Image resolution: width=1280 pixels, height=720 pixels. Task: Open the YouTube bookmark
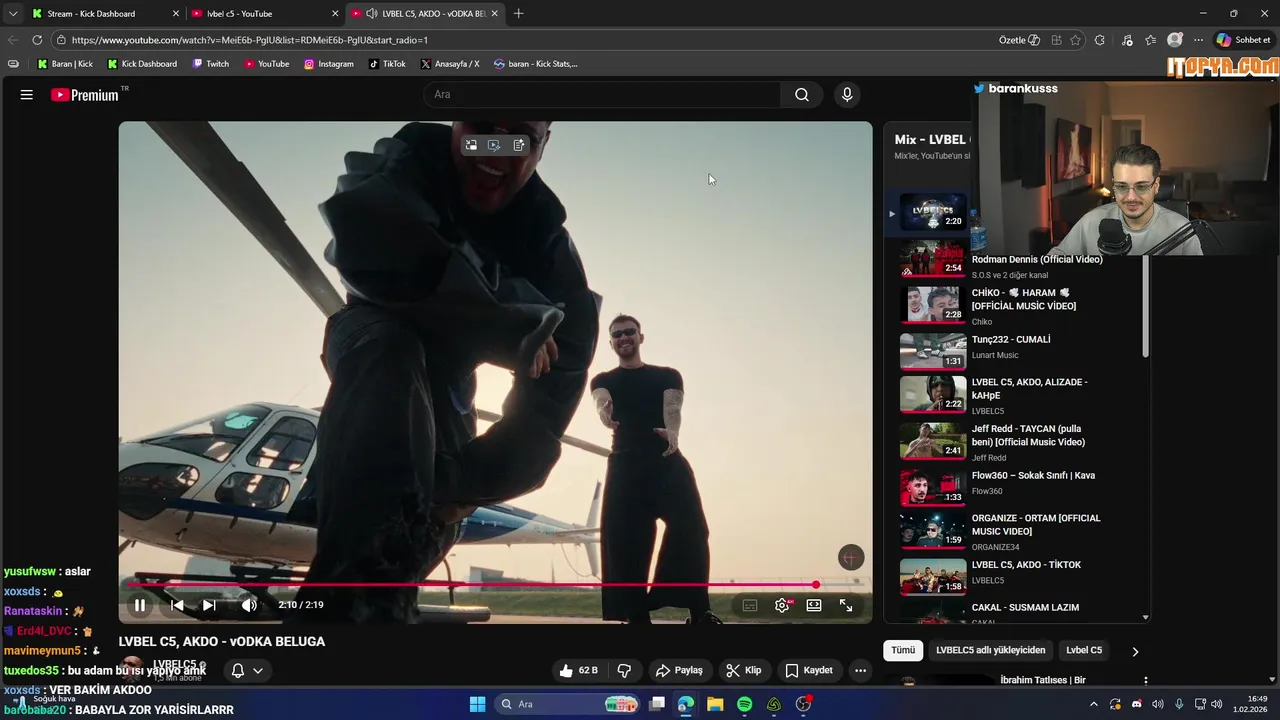(266, 64)
